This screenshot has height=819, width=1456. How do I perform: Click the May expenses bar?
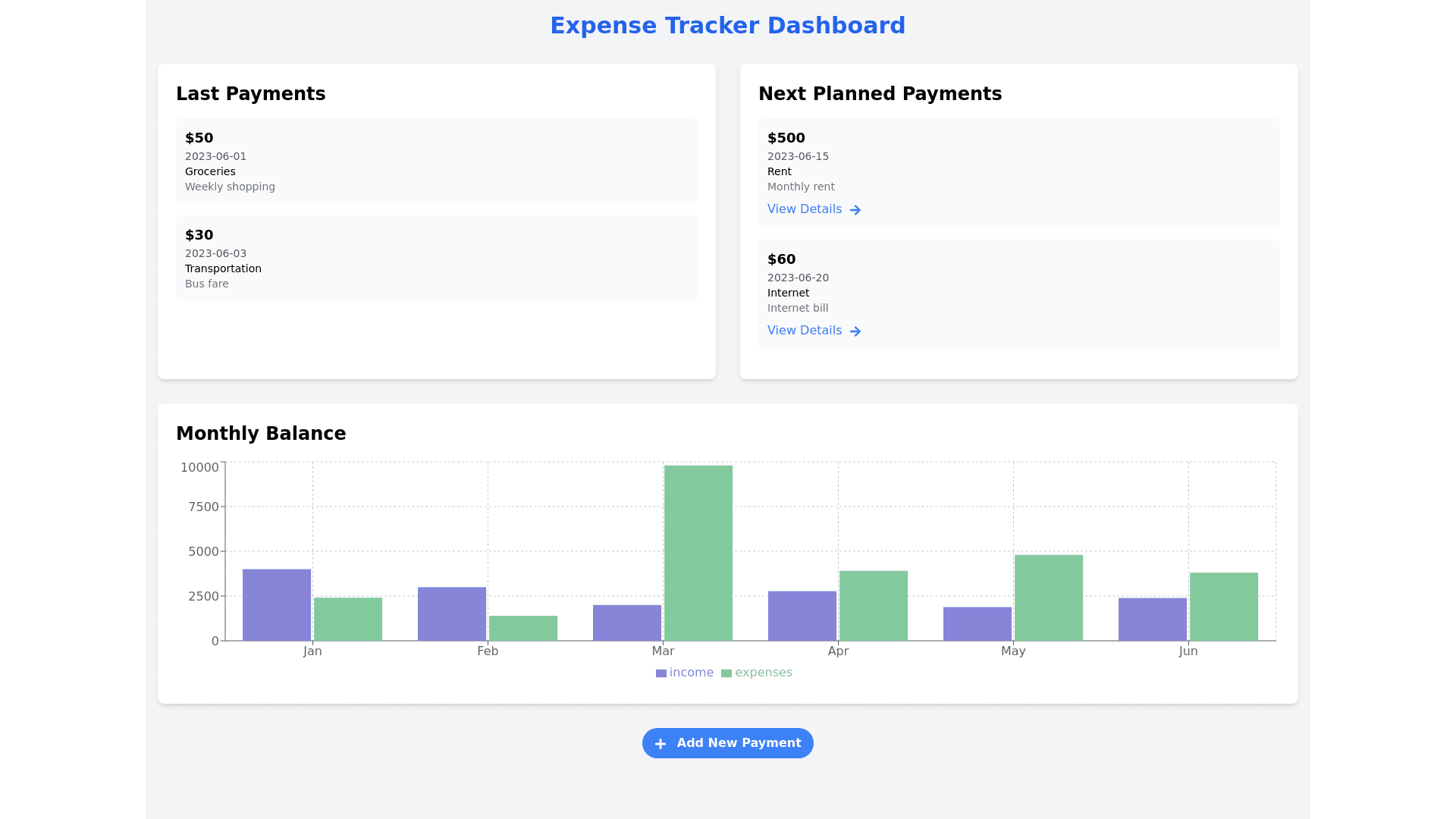click(1048, 598)
